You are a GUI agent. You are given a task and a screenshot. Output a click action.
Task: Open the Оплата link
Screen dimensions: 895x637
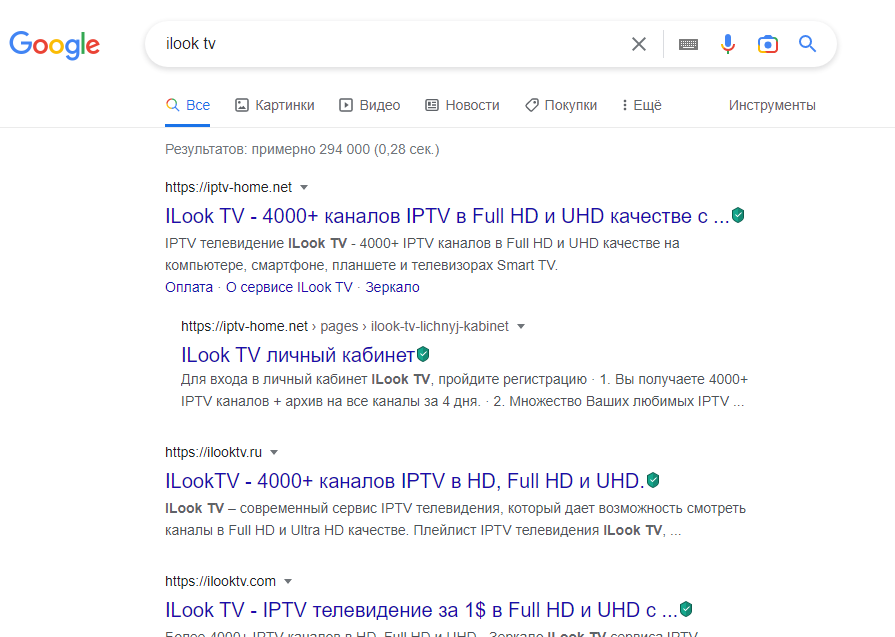pos(188,287)
